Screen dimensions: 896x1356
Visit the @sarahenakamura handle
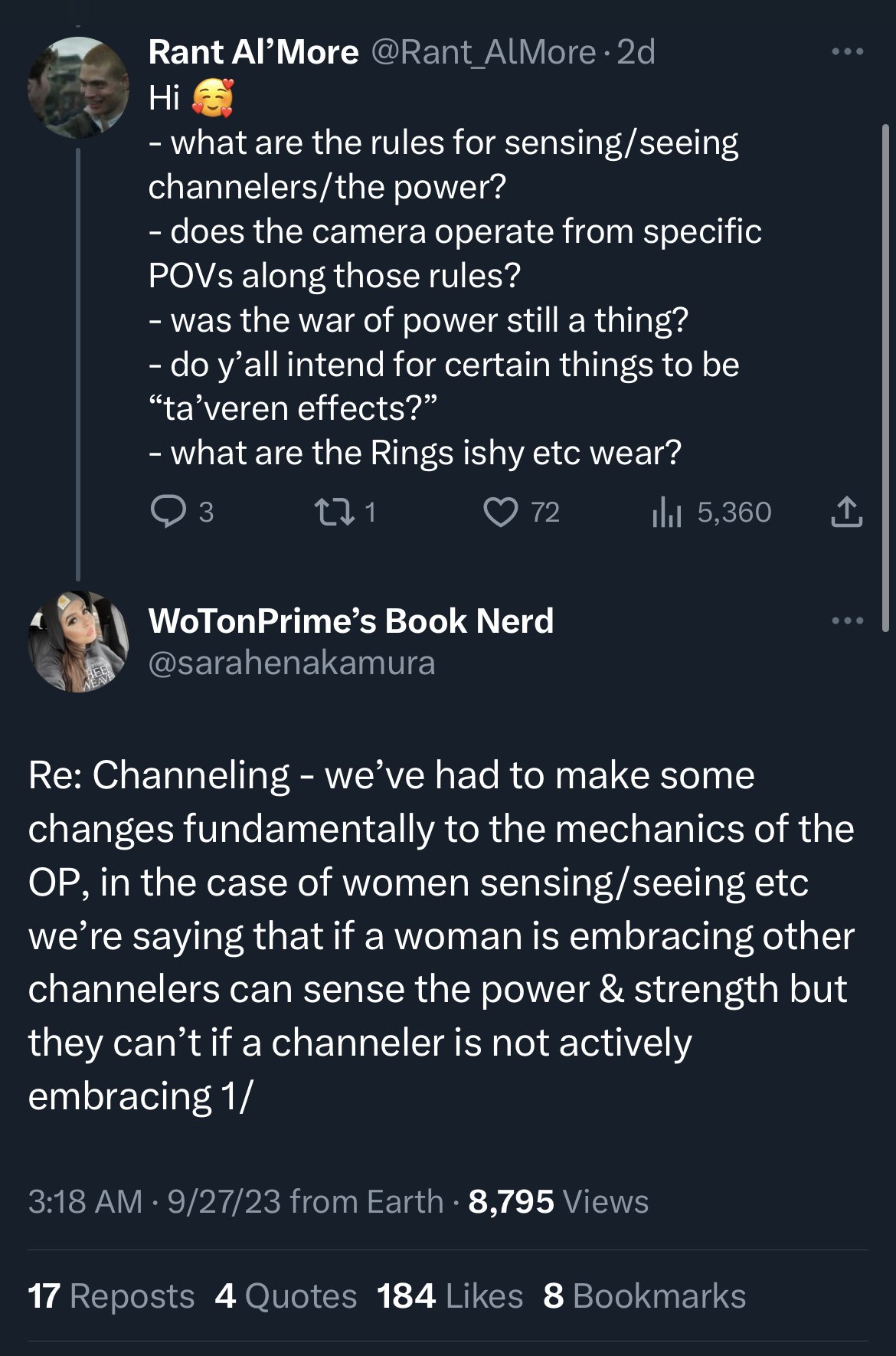[292, 663]
